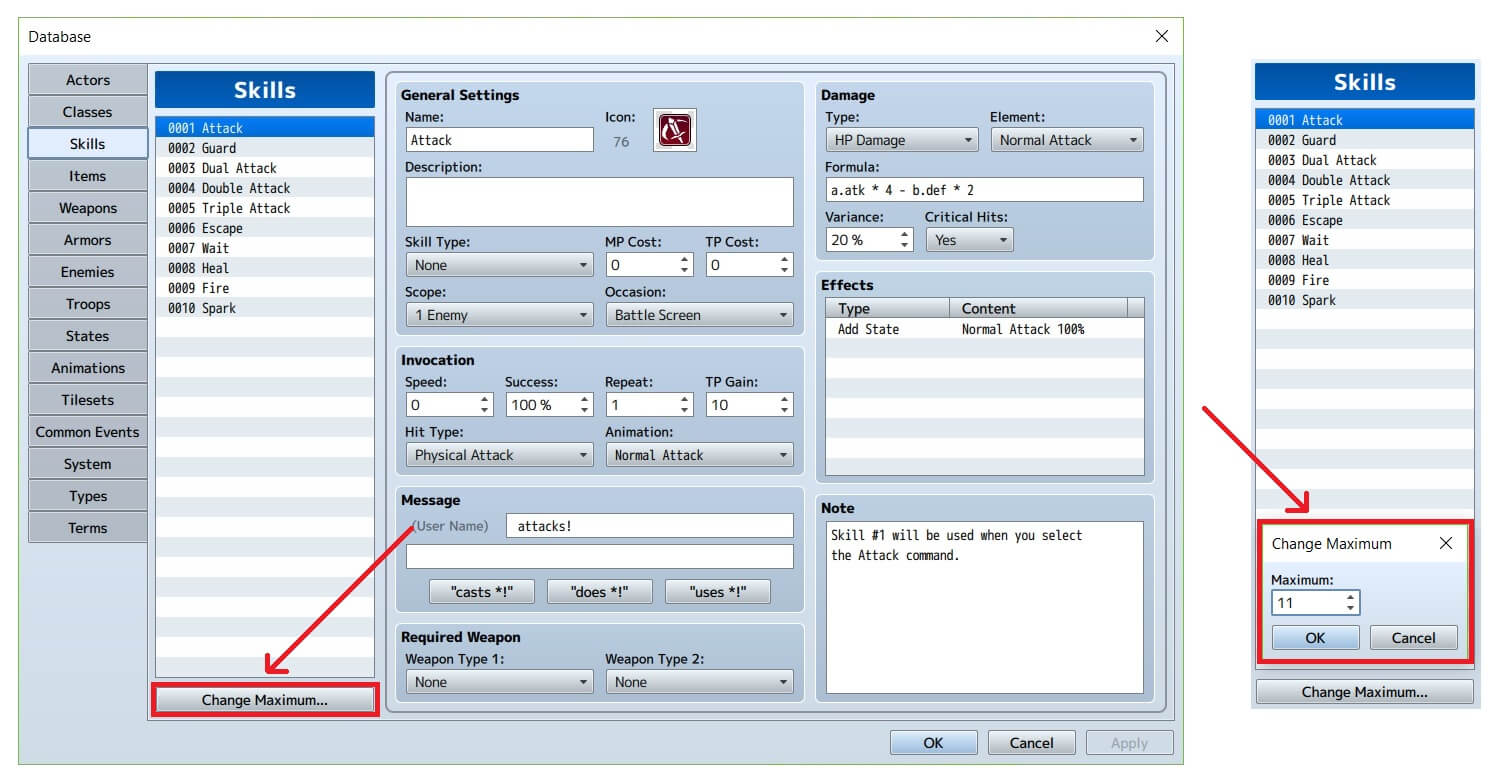The width and height of the screenshot is (1506, 783).
Task: Select 0009 Fire in the separate Skills panel
Action: point(1365,280)
